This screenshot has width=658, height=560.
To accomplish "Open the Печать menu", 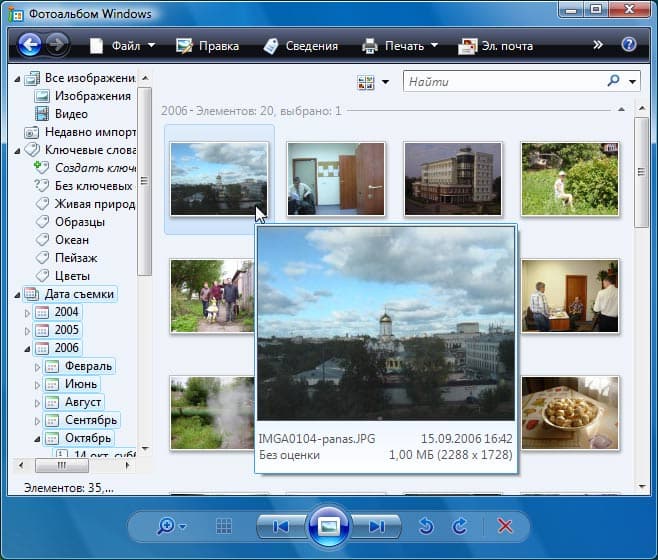I will (x=400, y=45).
